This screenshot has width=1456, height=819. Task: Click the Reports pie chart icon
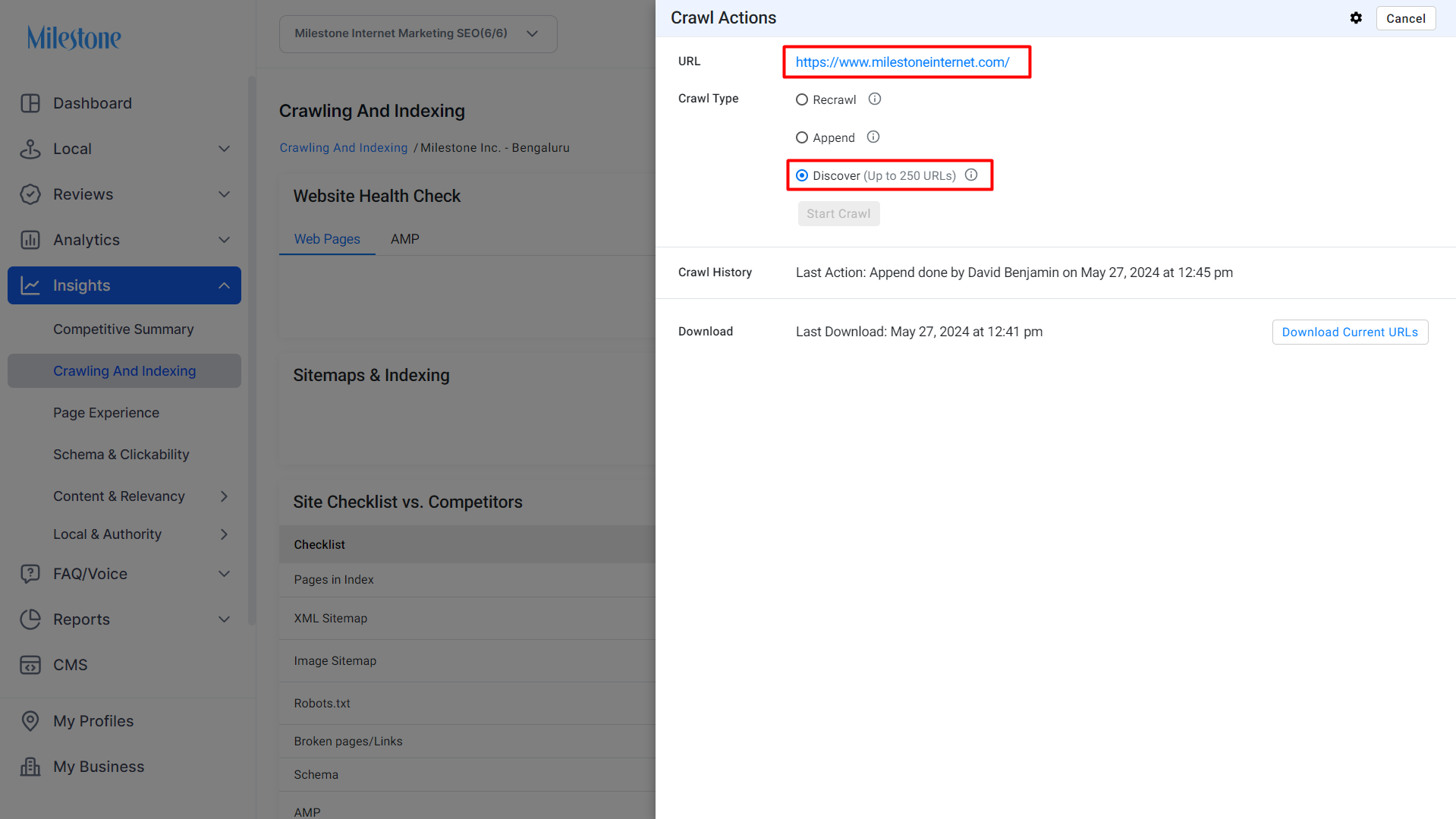[30, 619]
